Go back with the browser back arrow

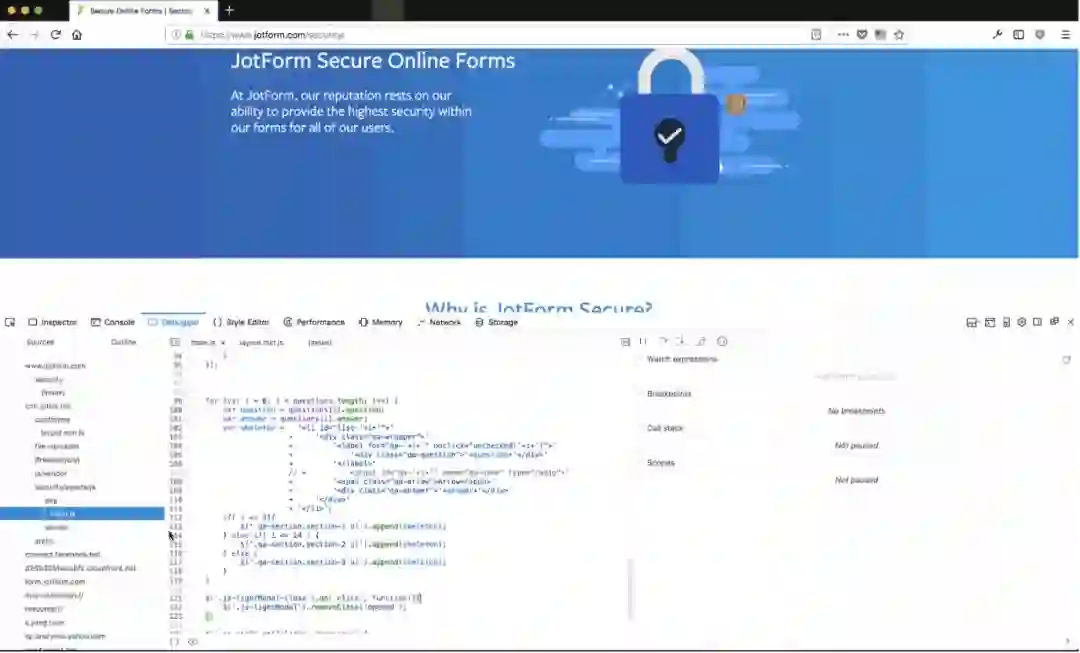pos(12,34)
